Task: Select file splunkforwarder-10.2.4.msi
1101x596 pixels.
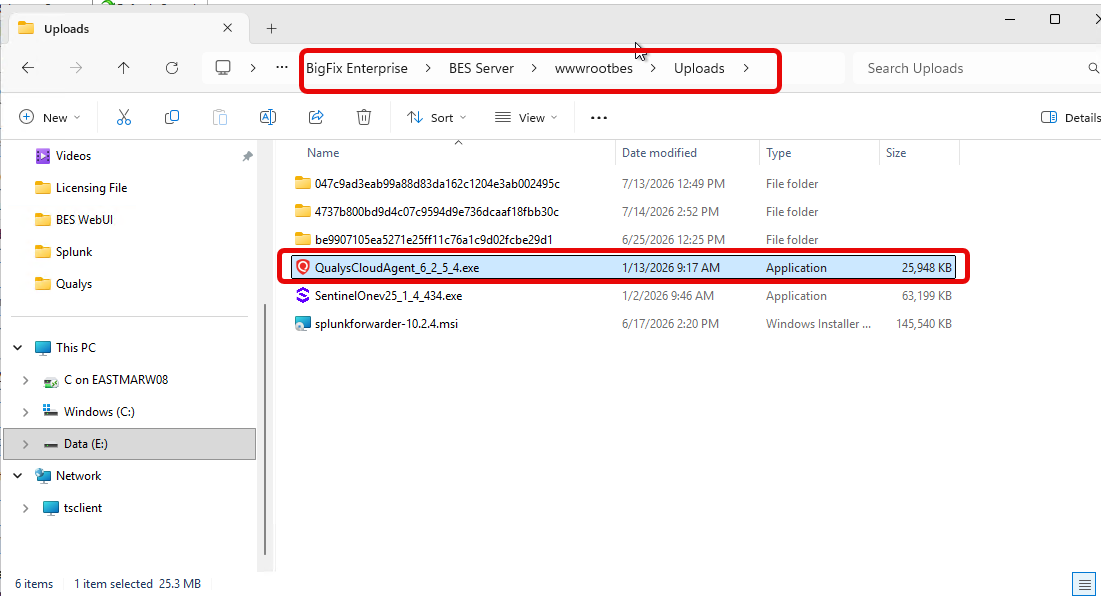Action: tap(386, 324)
